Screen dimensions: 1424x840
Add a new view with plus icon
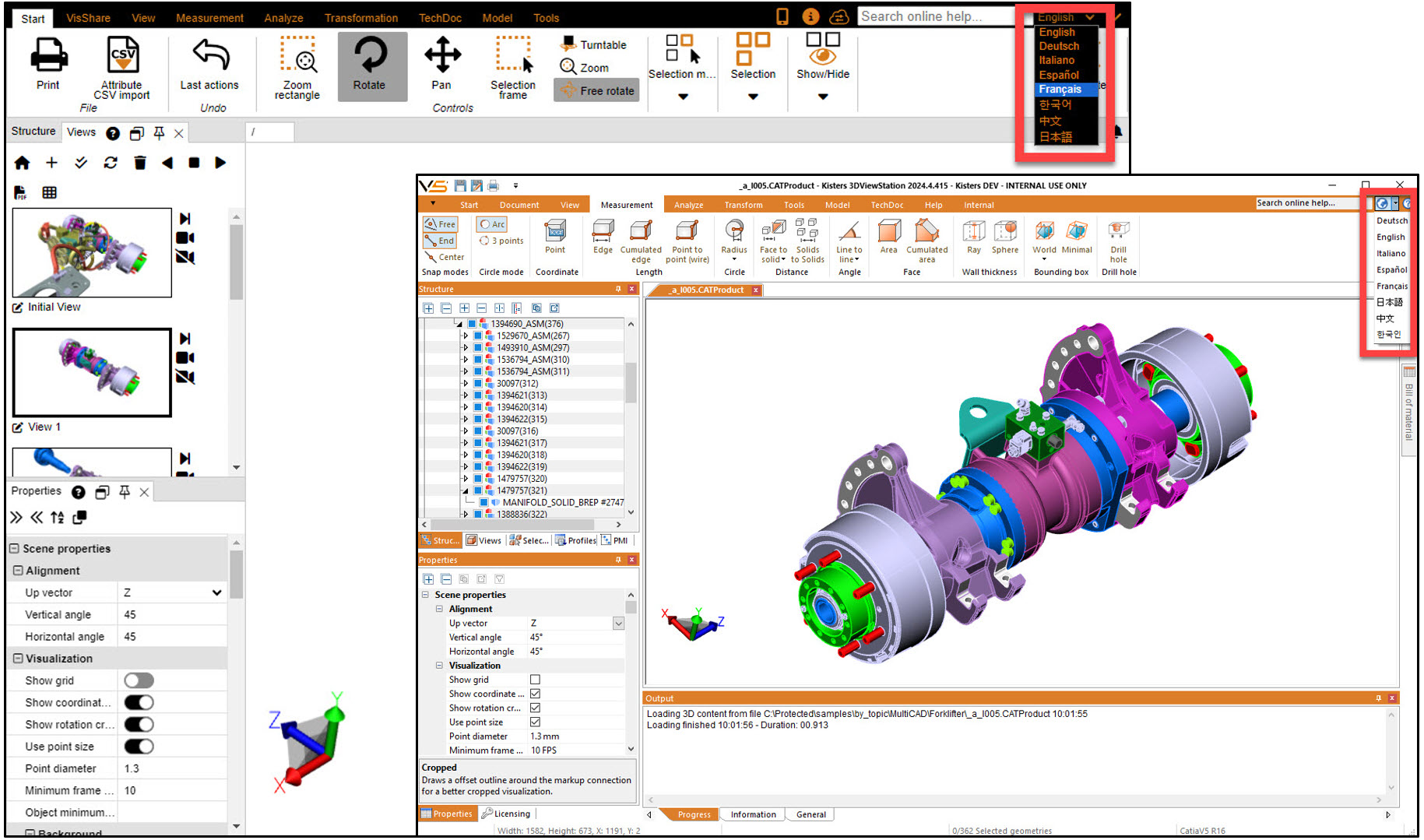51,162
